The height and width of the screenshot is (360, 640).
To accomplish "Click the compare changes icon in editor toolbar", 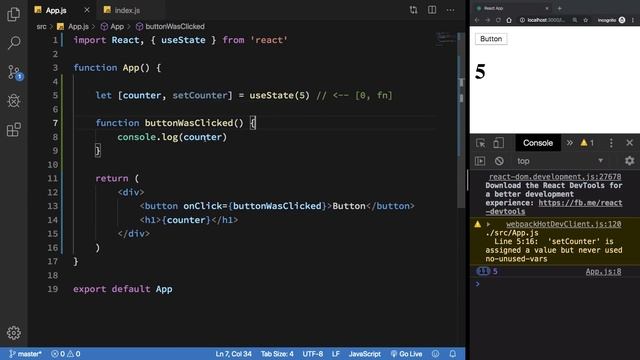I will (413, 10).
